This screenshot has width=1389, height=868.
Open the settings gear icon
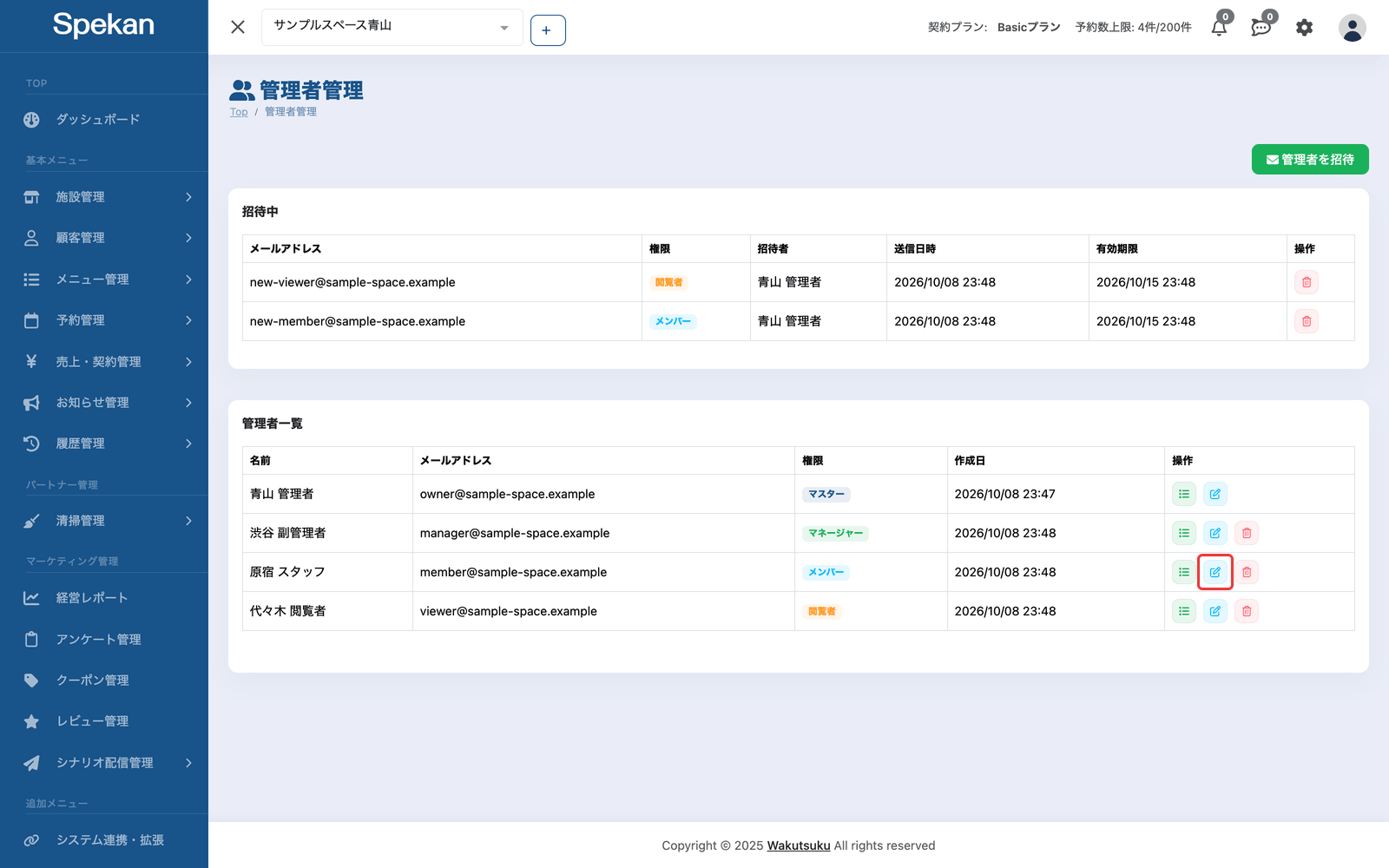point(1304,28)
